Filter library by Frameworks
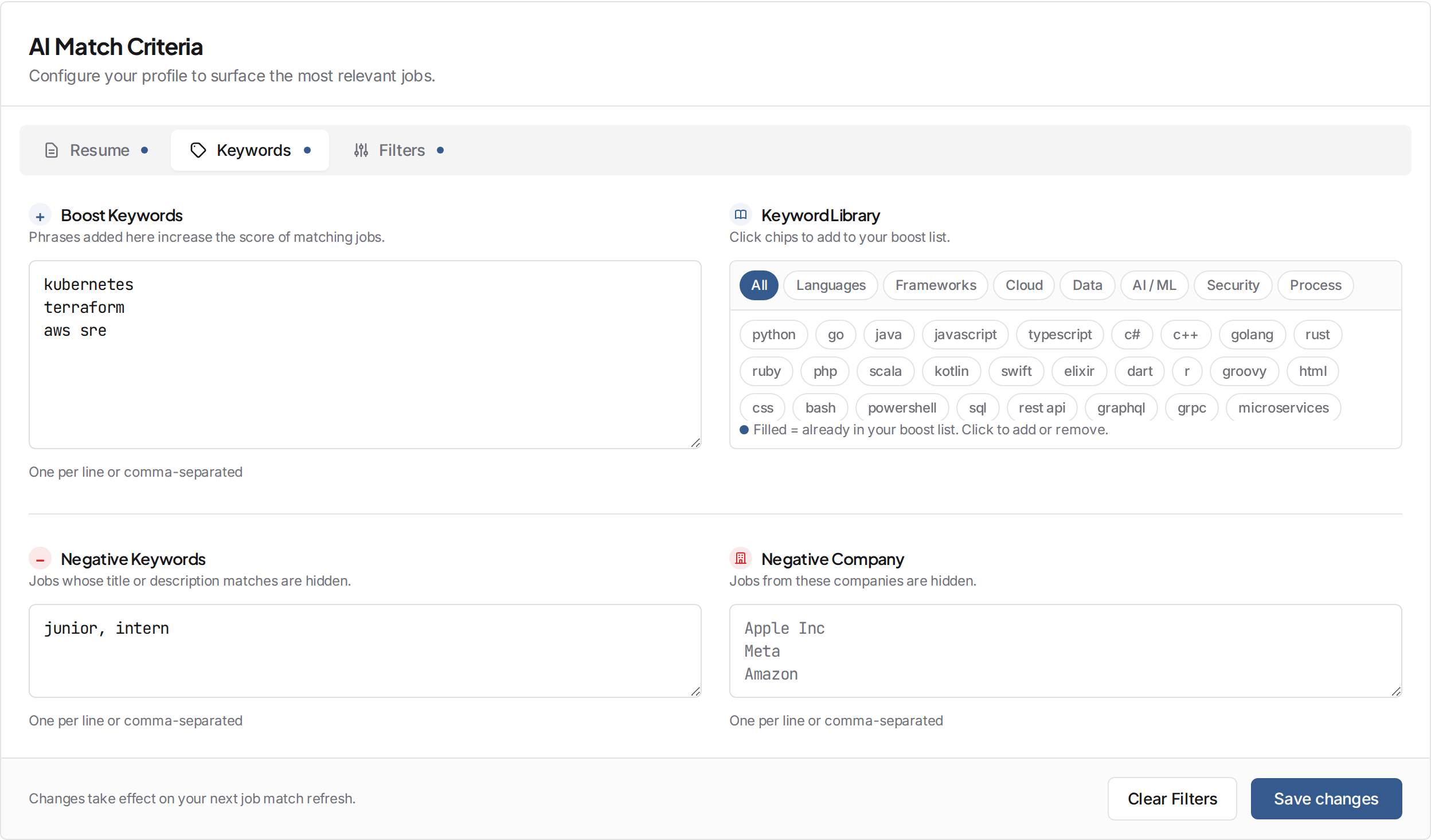The image size is (1431, 840). [x=936, y=285]
